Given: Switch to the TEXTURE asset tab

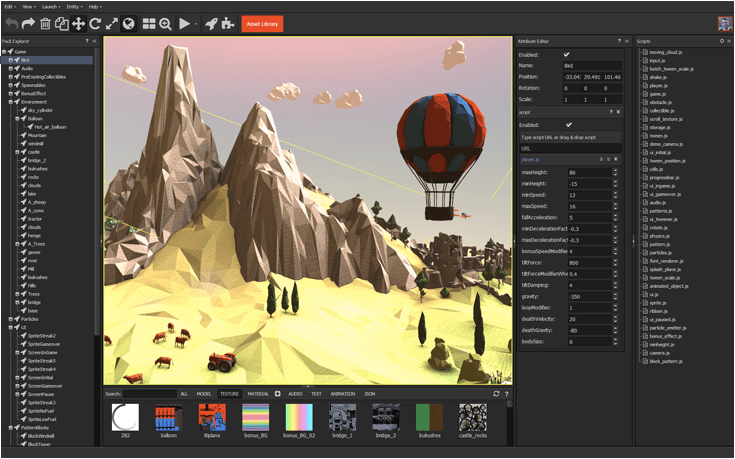Looking at the screenshot, I should tap(229, 394).
